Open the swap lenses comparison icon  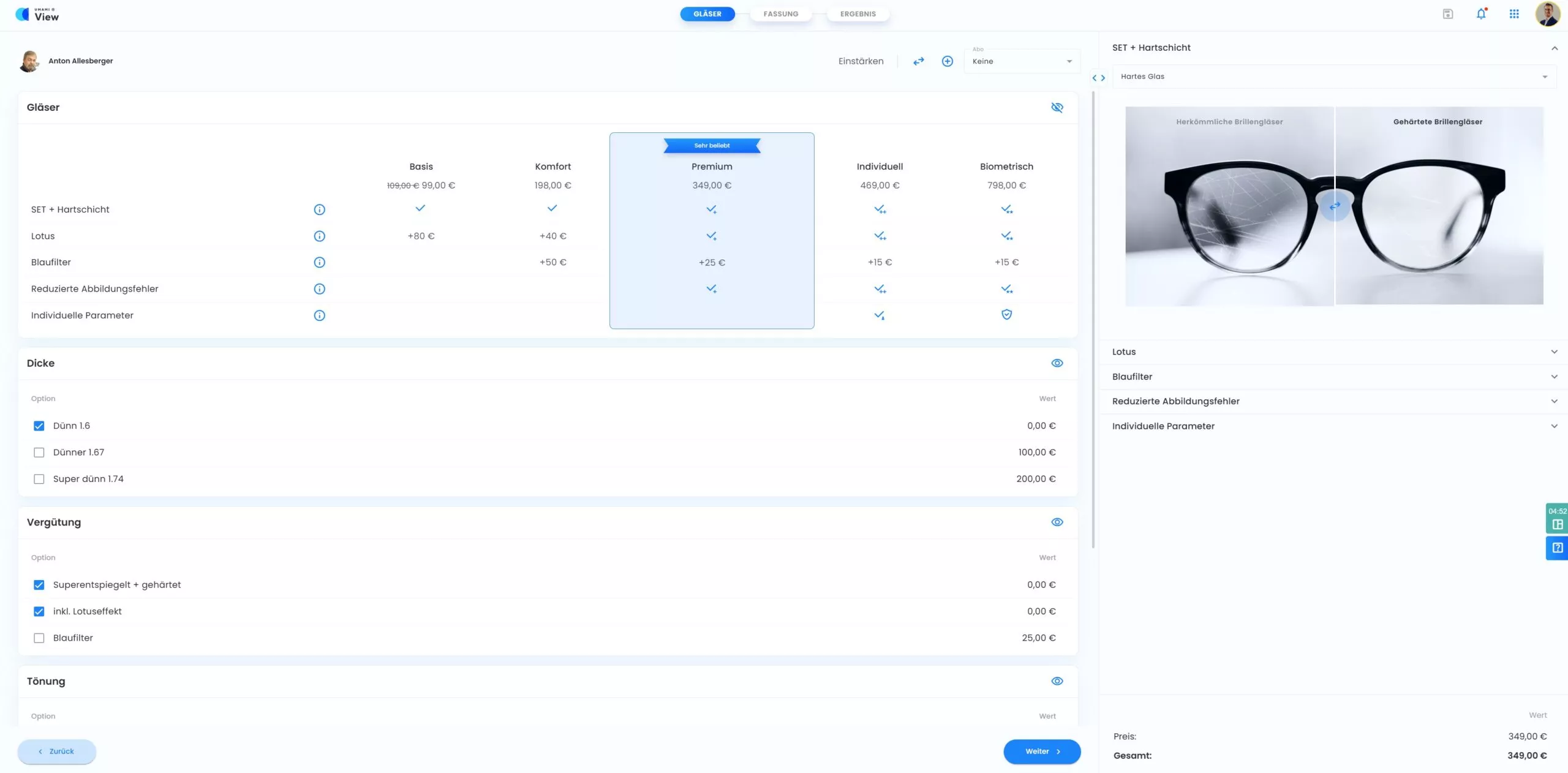point(918,61)
